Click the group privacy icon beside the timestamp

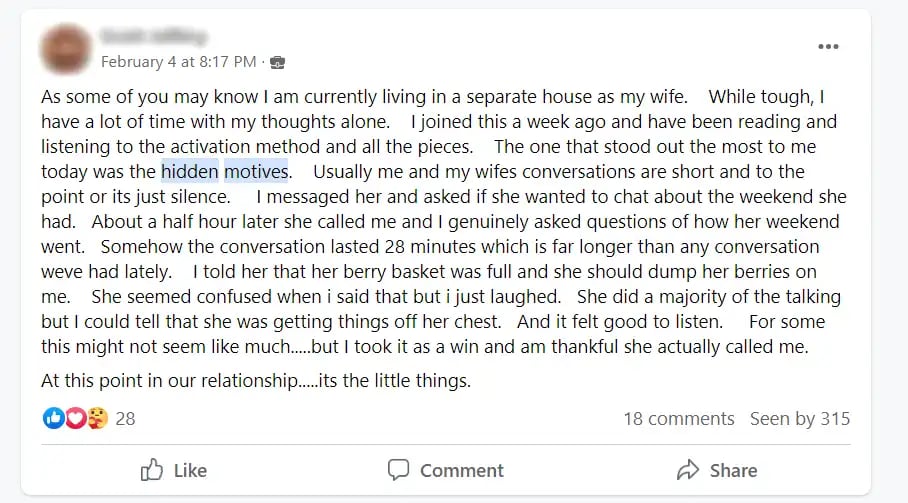coord(278,63)
